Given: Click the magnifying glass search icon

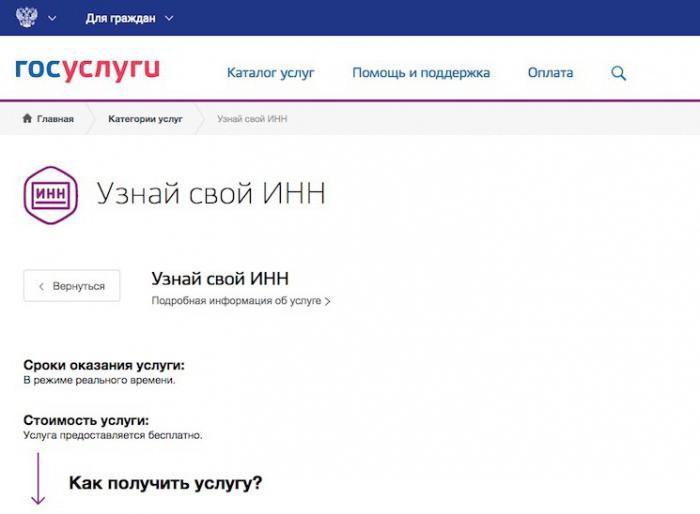Looking at the screenshot, I should (x=619, y=73).
